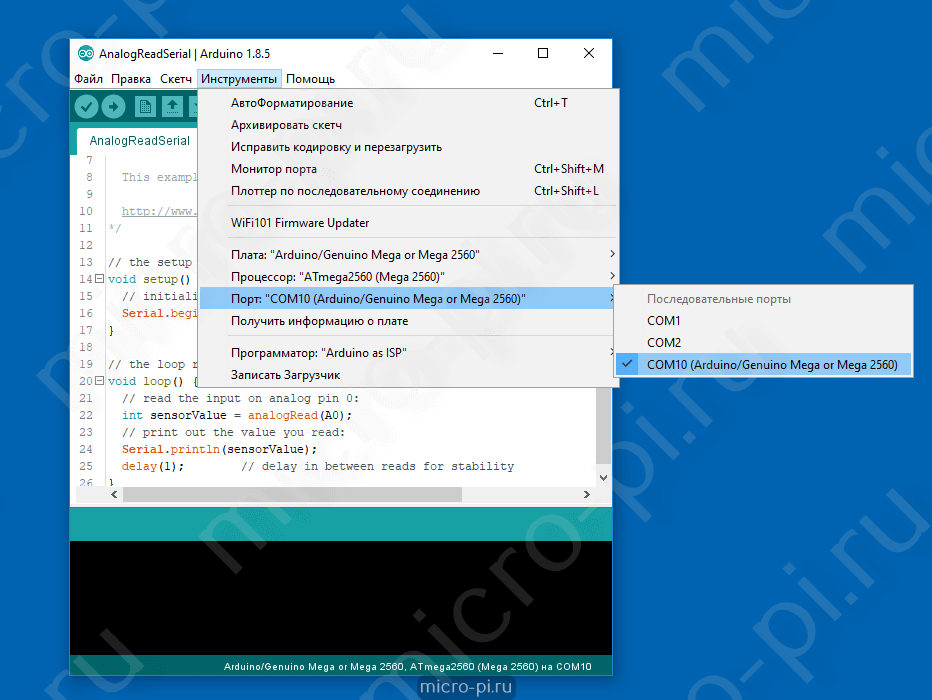Click the horizontal scrollbar thumb in editor
The width and height of the screenshot is (932, 700).
pyautogui.click(x=292, y=494)
